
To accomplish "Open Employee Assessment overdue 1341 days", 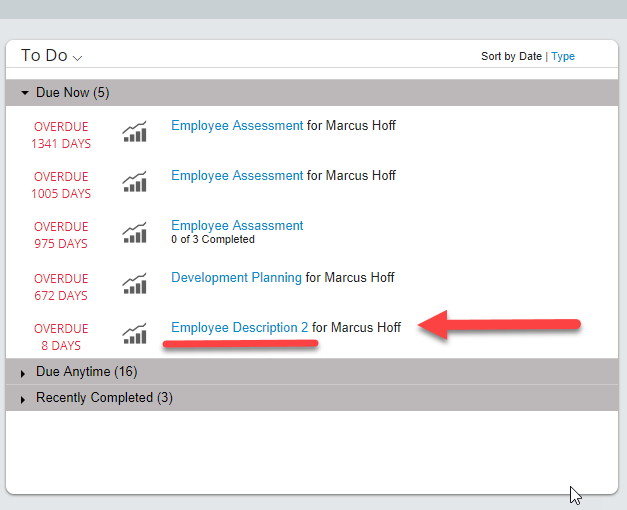I will click(237, 126).
